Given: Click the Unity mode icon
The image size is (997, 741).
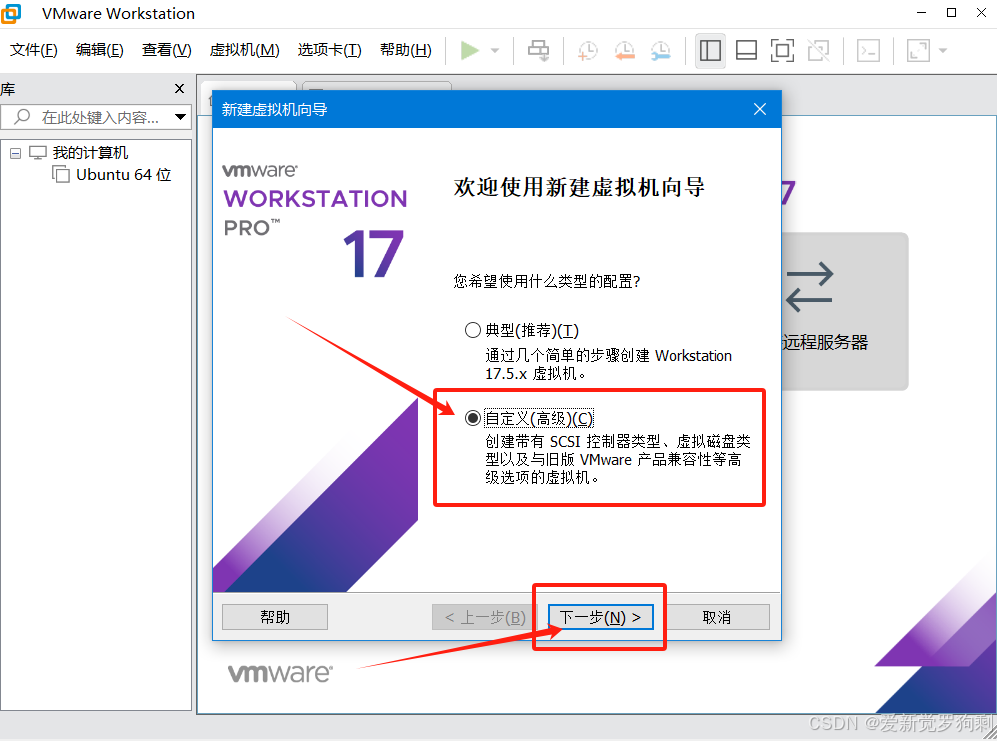Looking at the screenshot, I should pyautogui.click(x=818, y=50).
